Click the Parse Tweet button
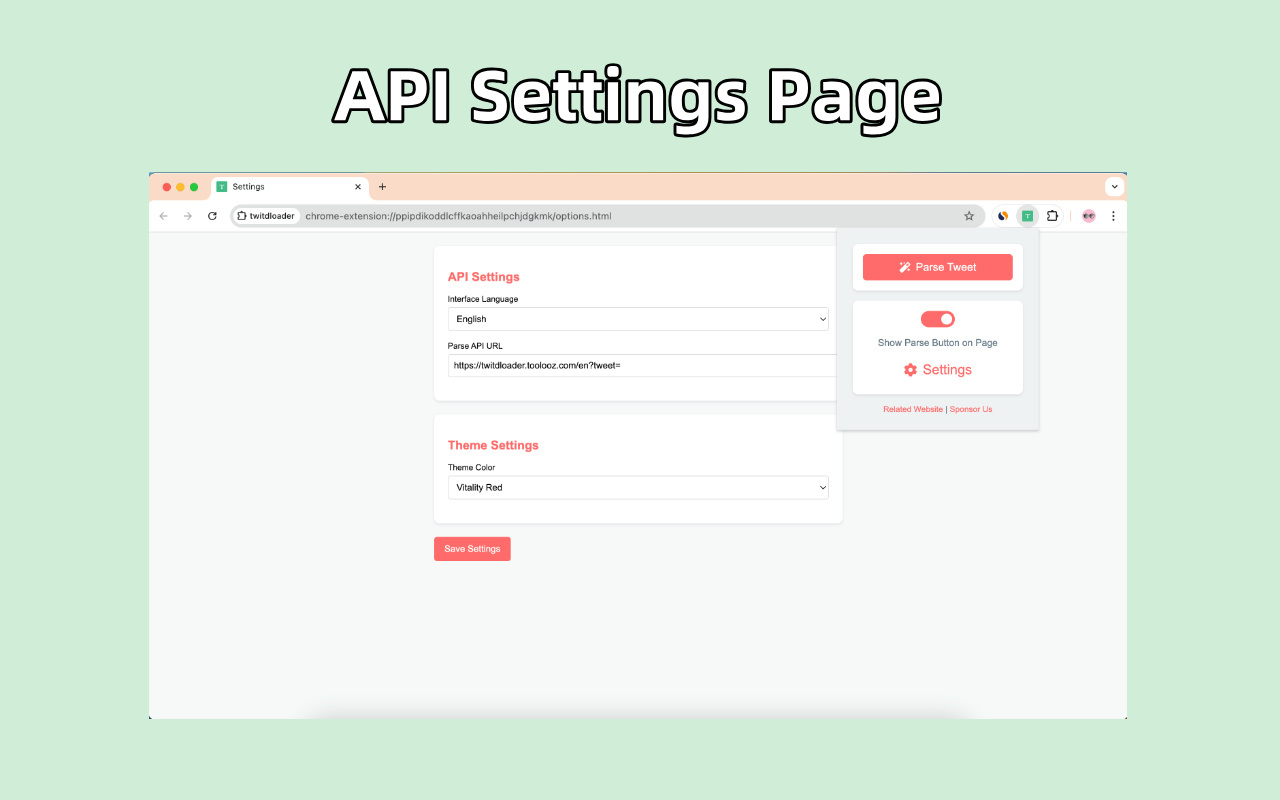The image size is (1280, 800). (938, 267)
